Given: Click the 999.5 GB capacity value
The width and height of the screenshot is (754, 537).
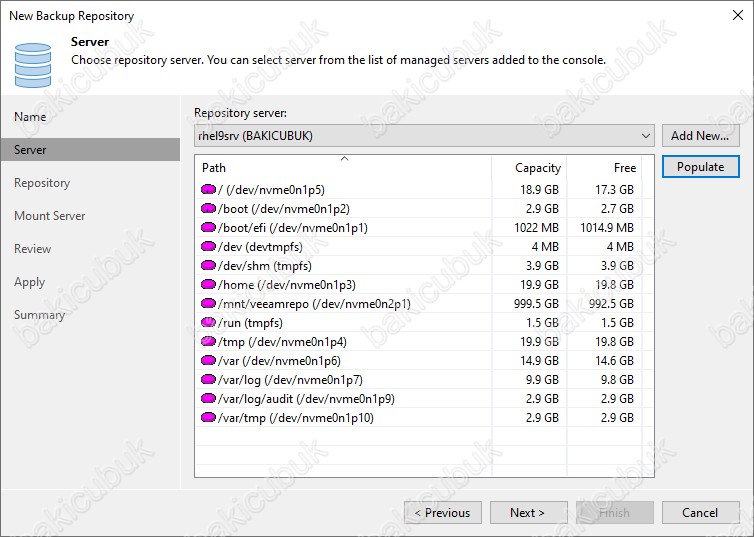Looking at the screenshot, I should 536,304.
